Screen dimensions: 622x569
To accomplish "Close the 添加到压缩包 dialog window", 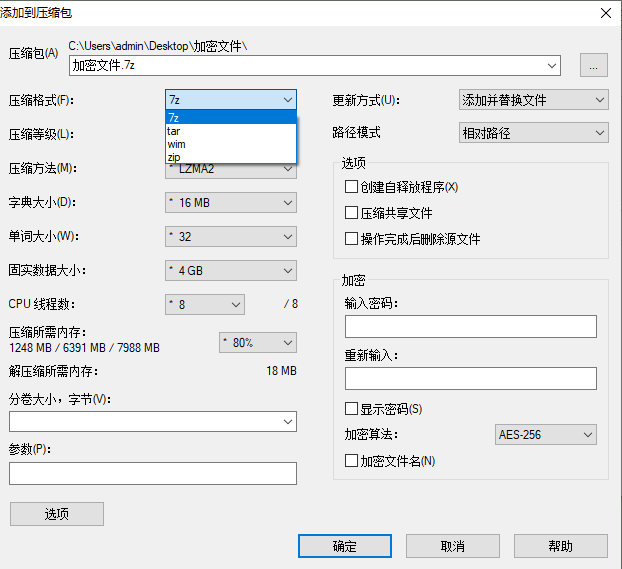I will coord(605,13).
